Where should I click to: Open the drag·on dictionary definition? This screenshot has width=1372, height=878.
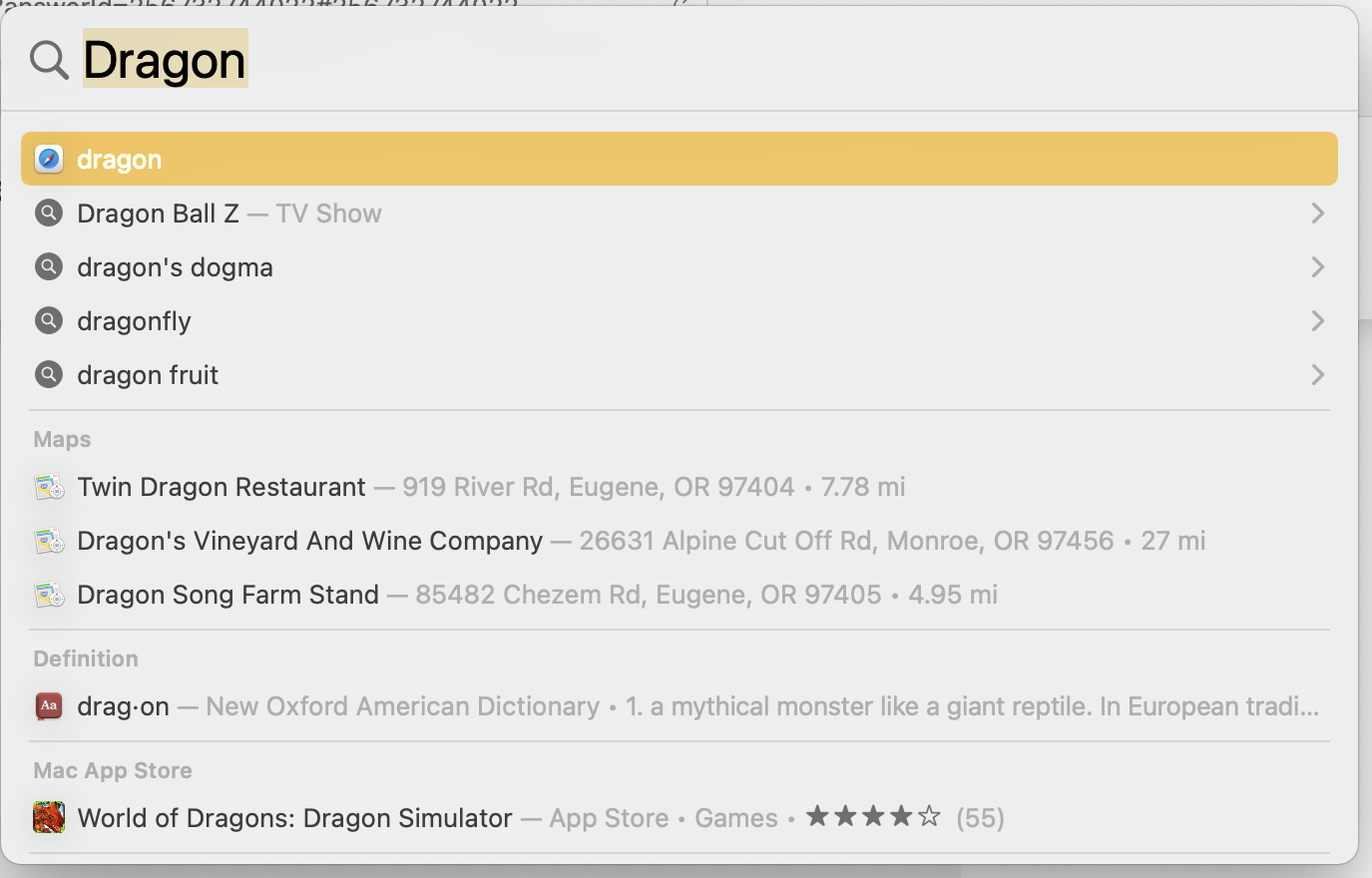(680, 706)
